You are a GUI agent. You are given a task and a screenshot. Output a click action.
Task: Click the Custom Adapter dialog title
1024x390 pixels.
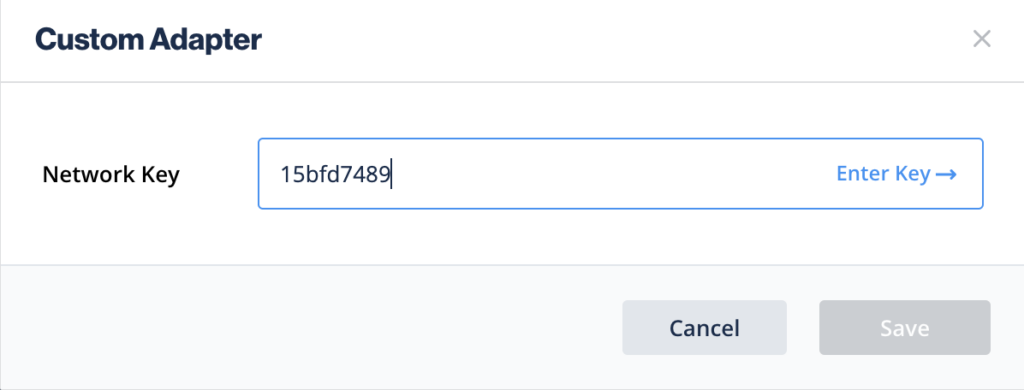coord(148,40)
